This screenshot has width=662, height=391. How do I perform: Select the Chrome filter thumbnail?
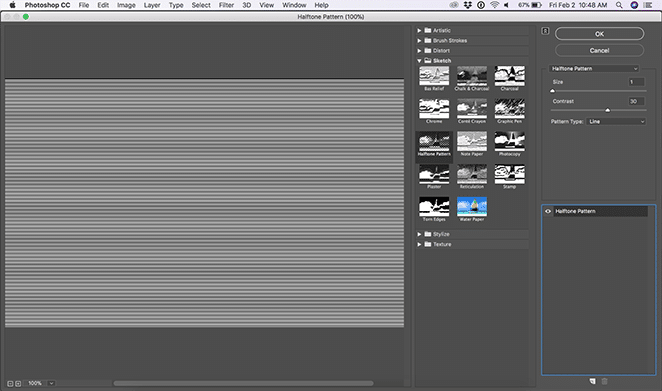[434, 109]
